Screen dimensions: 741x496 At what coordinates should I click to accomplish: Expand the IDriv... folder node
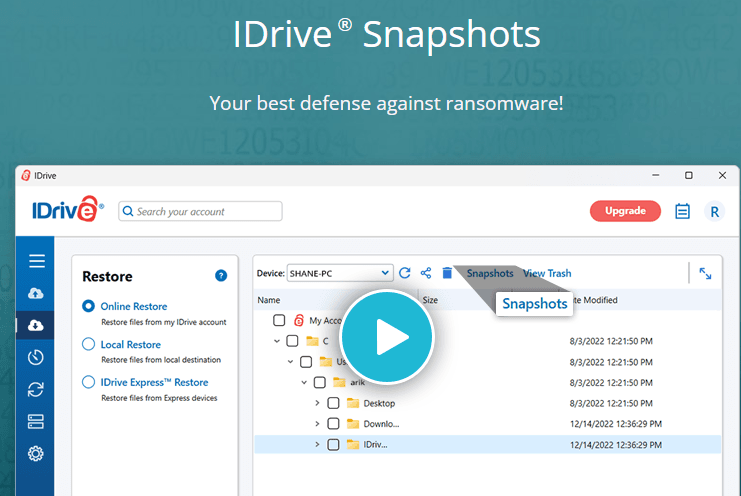click(317, 445)
